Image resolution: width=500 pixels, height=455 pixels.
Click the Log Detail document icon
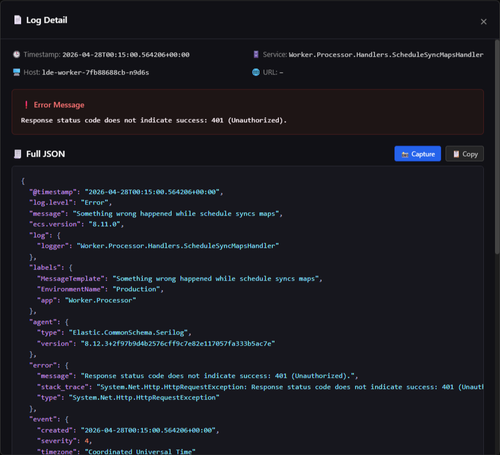pos(18,20)
